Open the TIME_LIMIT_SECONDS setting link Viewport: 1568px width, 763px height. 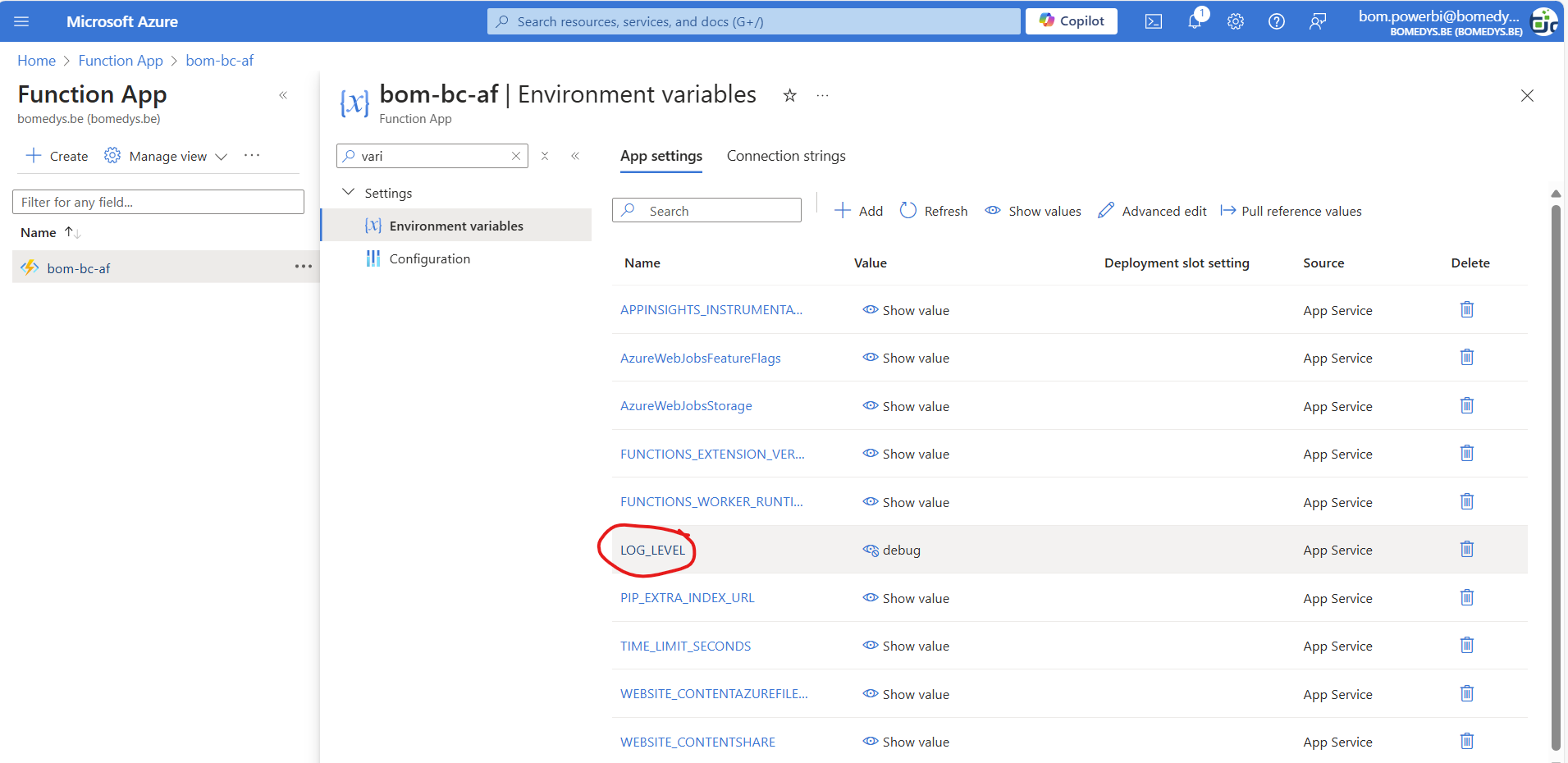[x=685, y=646]
